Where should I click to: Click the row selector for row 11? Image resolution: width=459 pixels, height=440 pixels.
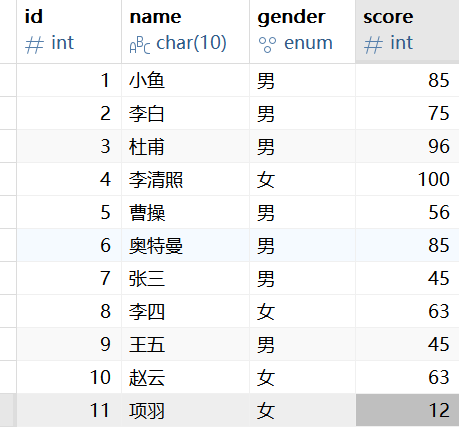(8, 410)
